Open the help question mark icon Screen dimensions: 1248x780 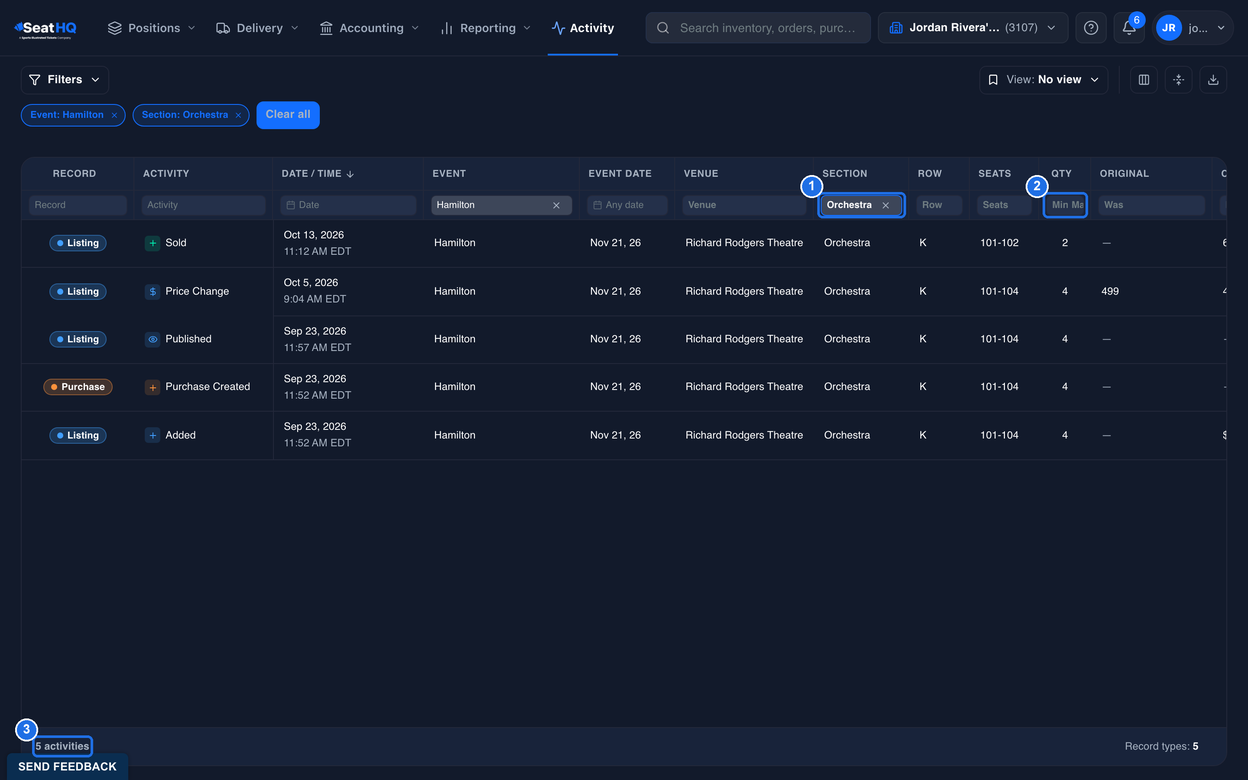1091,28
